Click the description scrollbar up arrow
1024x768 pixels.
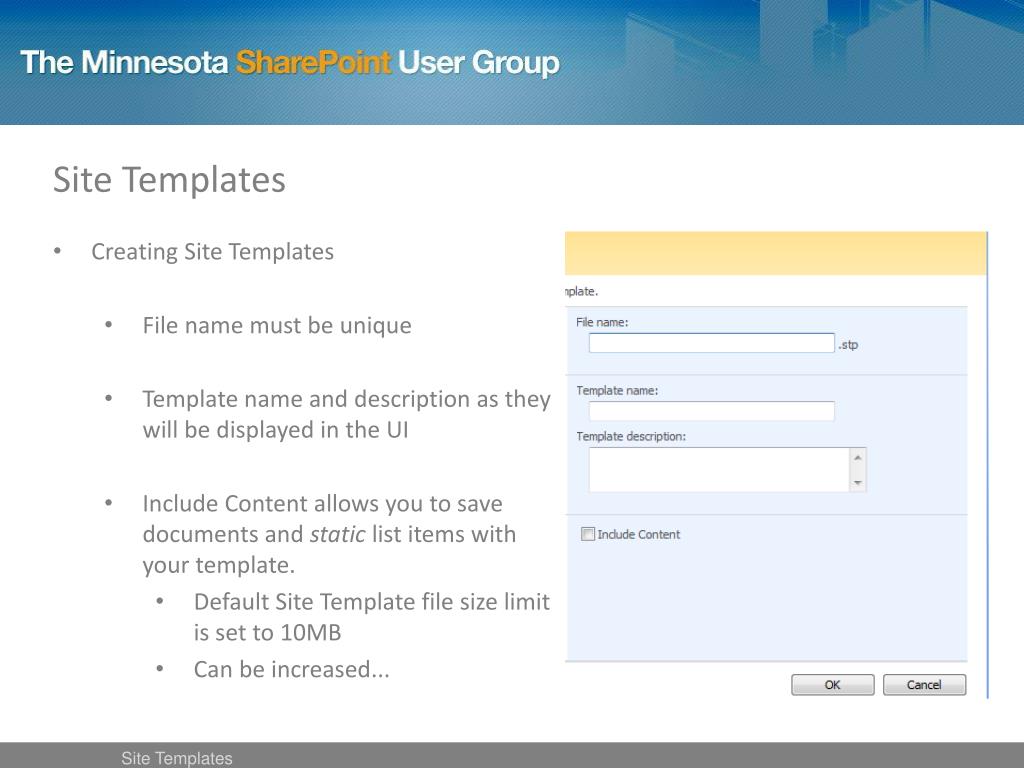858,457
